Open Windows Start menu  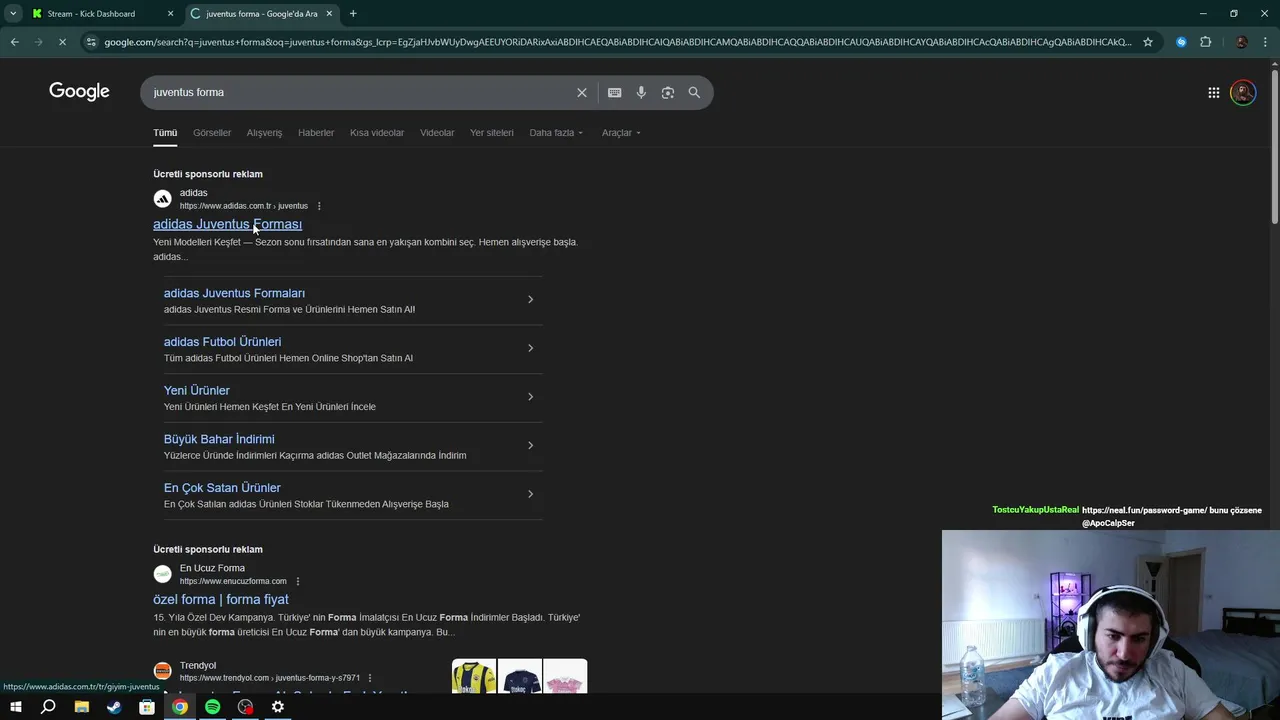pyautogui.click(x=15, y=707)
